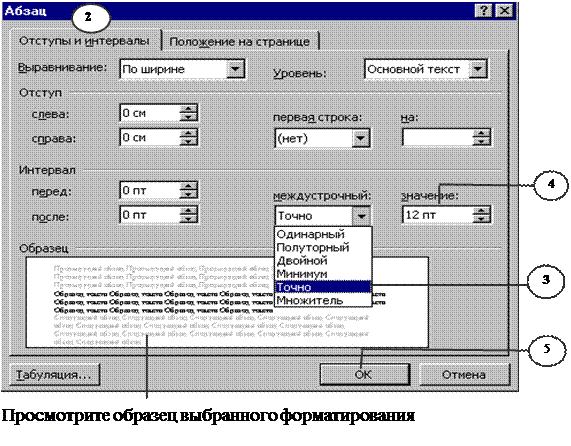Screen dimensions: 571x446
Task: Switch to the Положение на странице tab
Action: (240, 41)
